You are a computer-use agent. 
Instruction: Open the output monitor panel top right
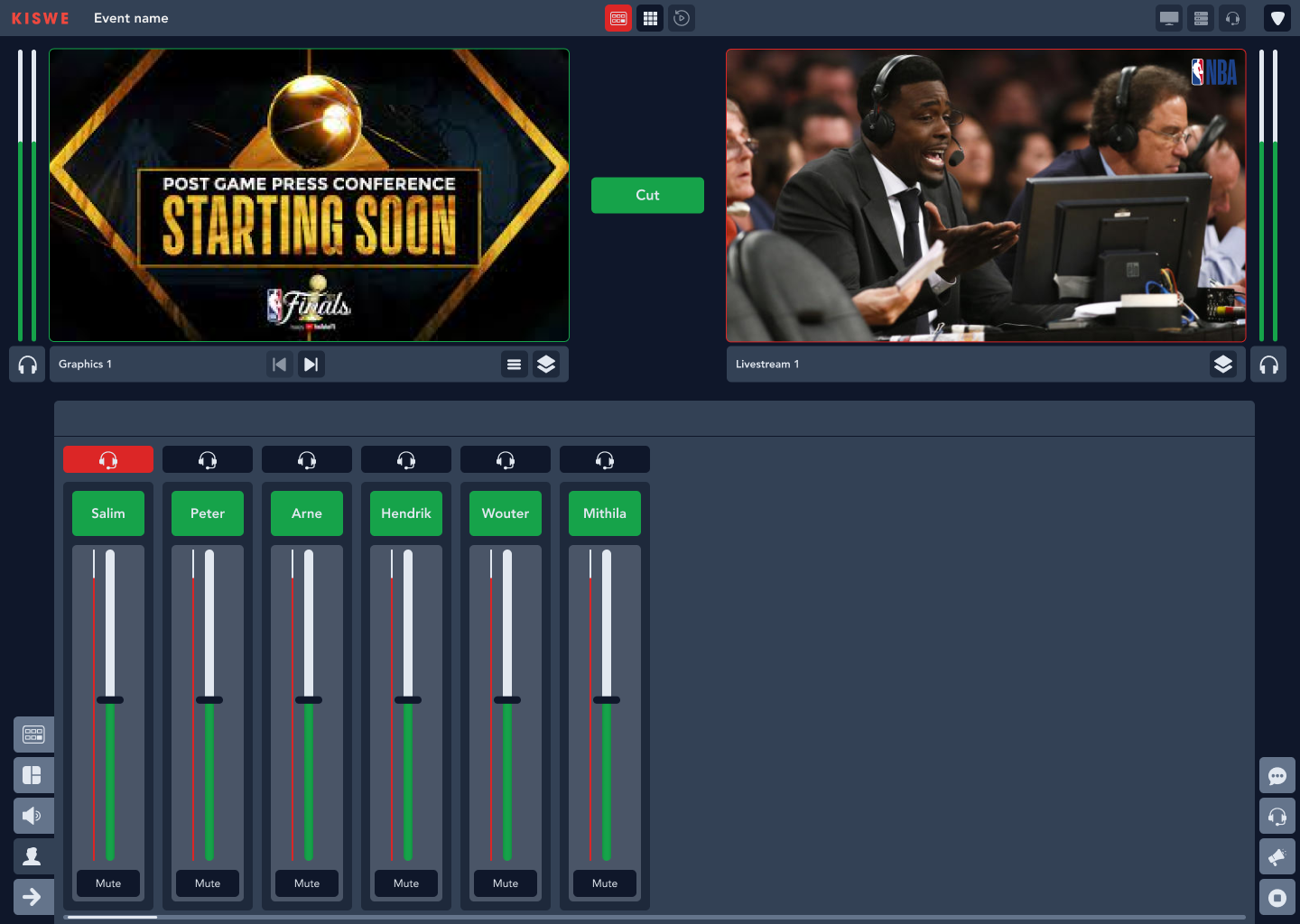tap(1168, 18)
